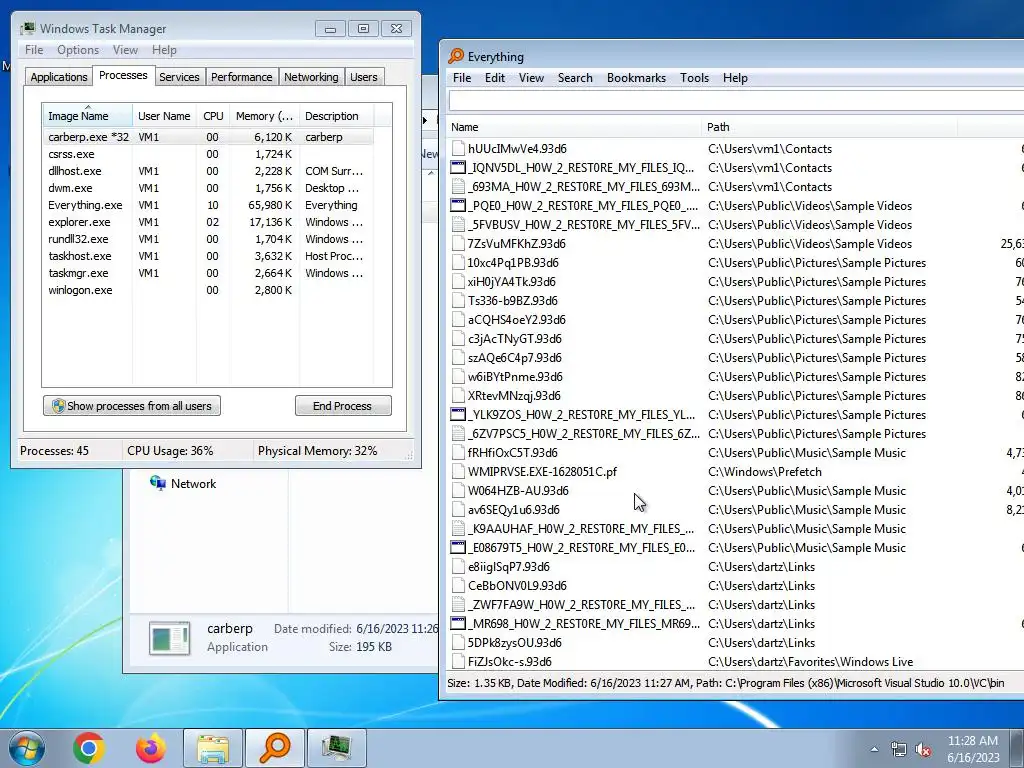Switch to the Services tab

pos(179,76)
